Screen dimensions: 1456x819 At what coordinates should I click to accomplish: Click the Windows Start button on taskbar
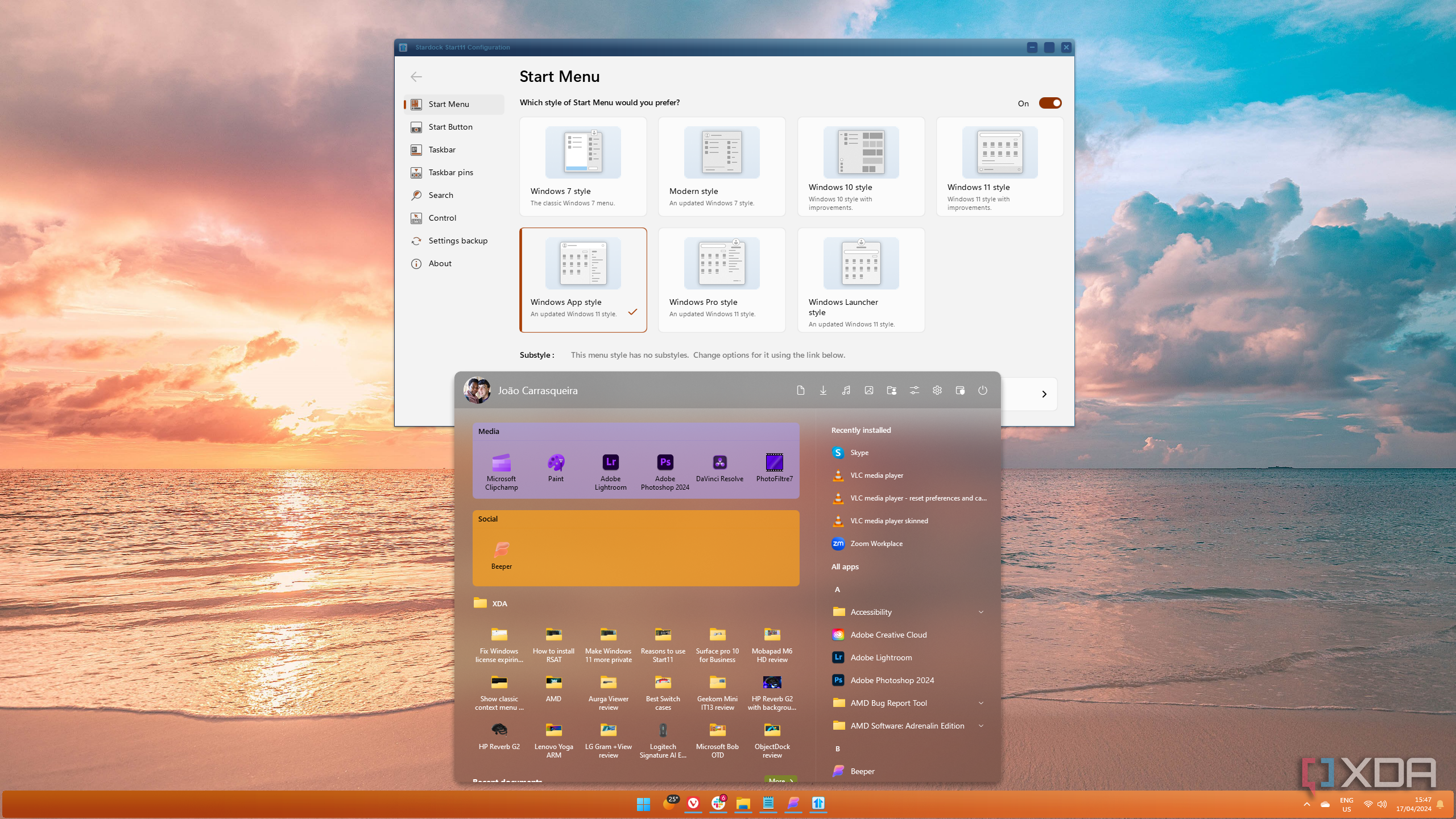(643, 804)
